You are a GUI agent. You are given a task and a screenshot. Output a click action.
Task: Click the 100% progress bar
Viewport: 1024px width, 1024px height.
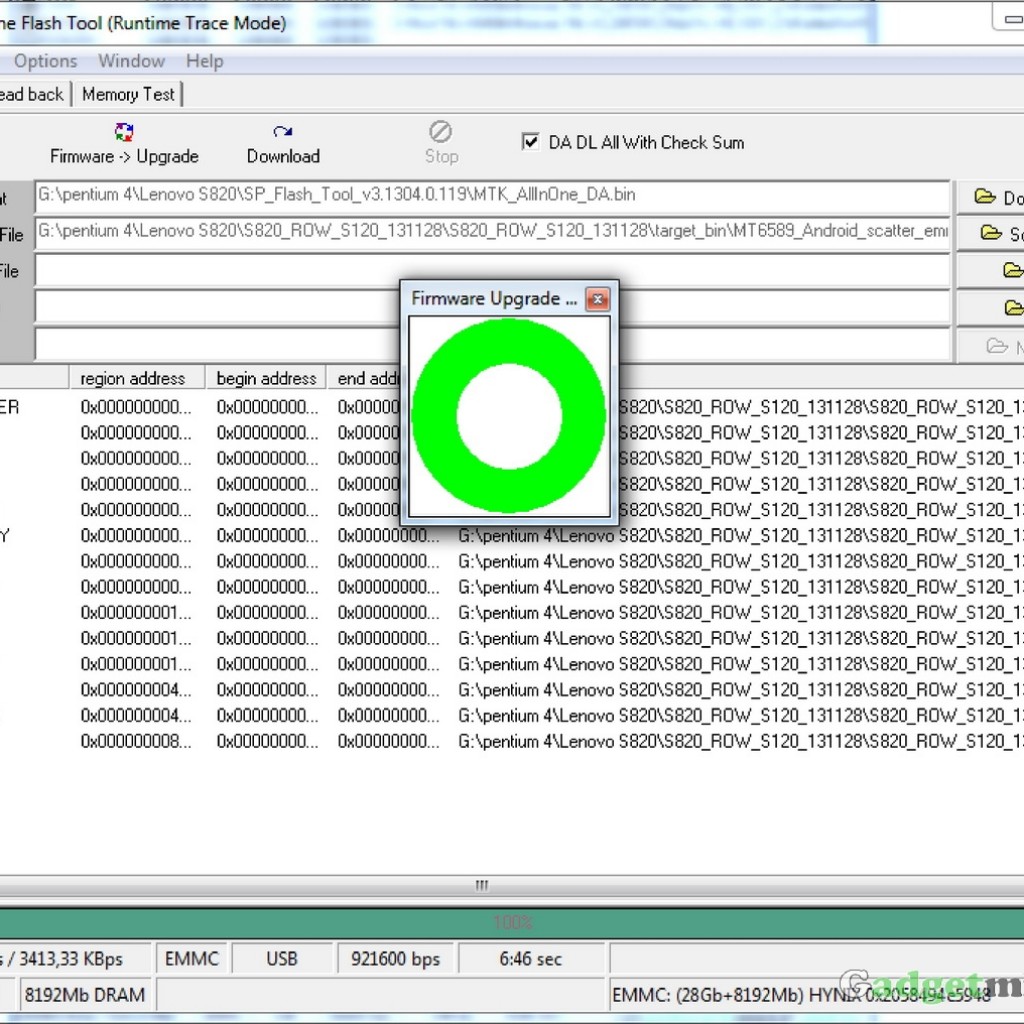(x=512, y=922)
